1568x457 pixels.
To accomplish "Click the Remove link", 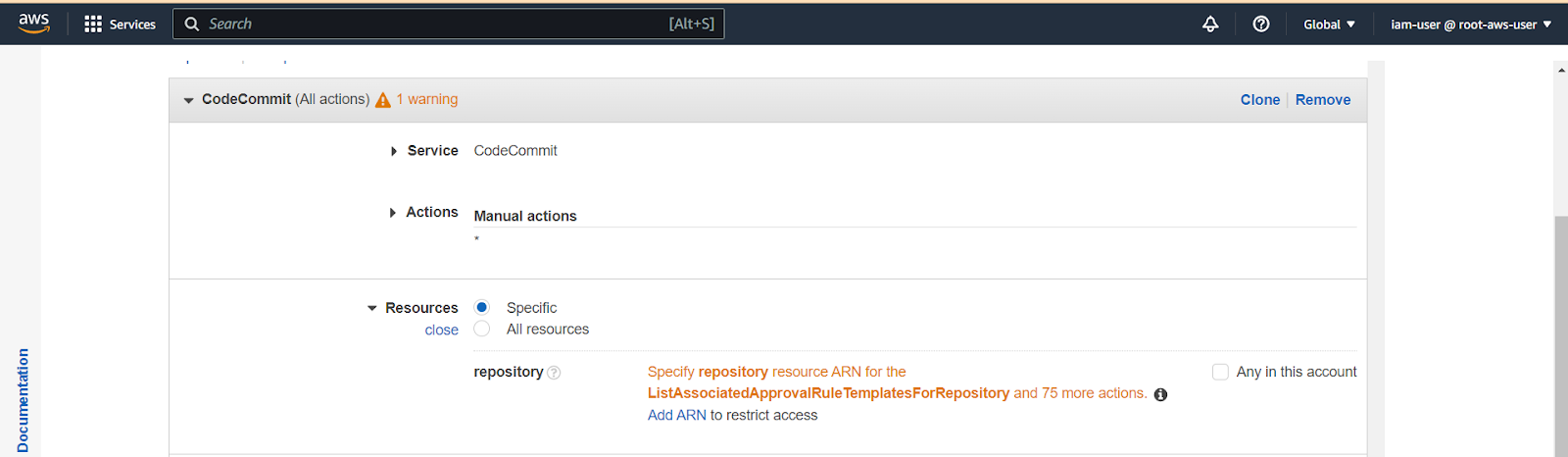I will point(1323,100).
